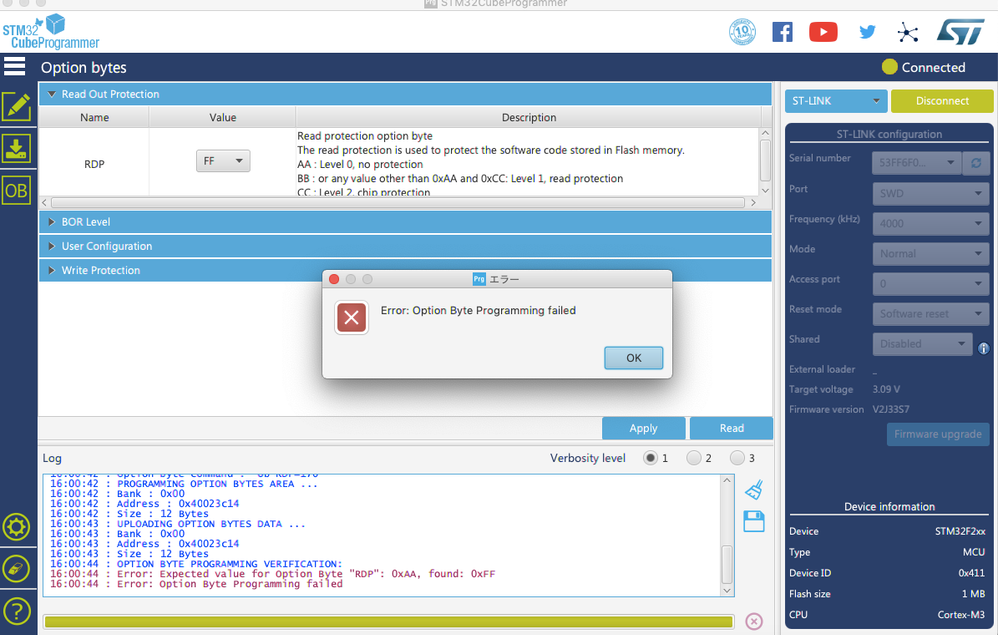Clear the log with broom icon
This screenshot has width=998, height=635.
click(x=754, y=489)
